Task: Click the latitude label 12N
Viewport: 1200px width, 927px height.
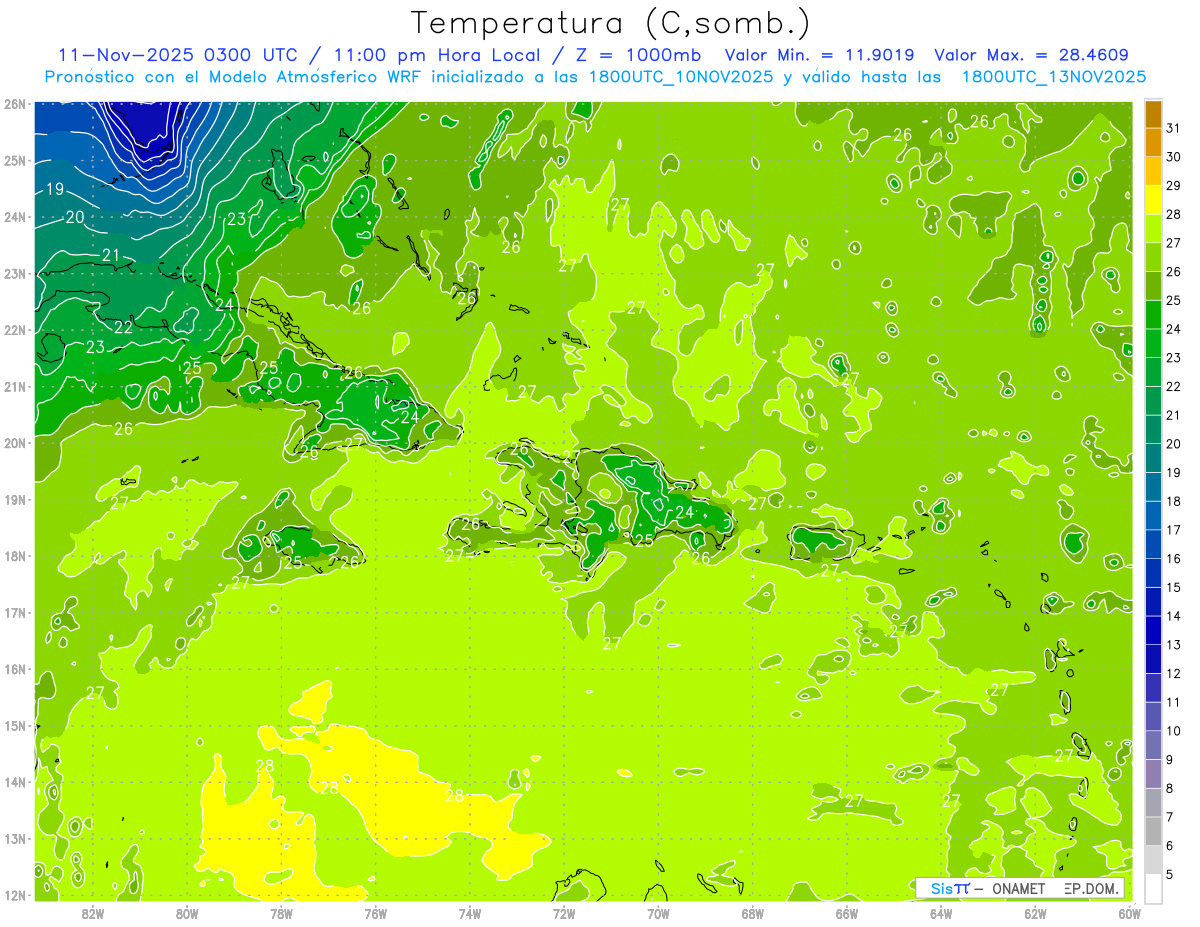Action: pyautogui.click(x=15, y=895)
